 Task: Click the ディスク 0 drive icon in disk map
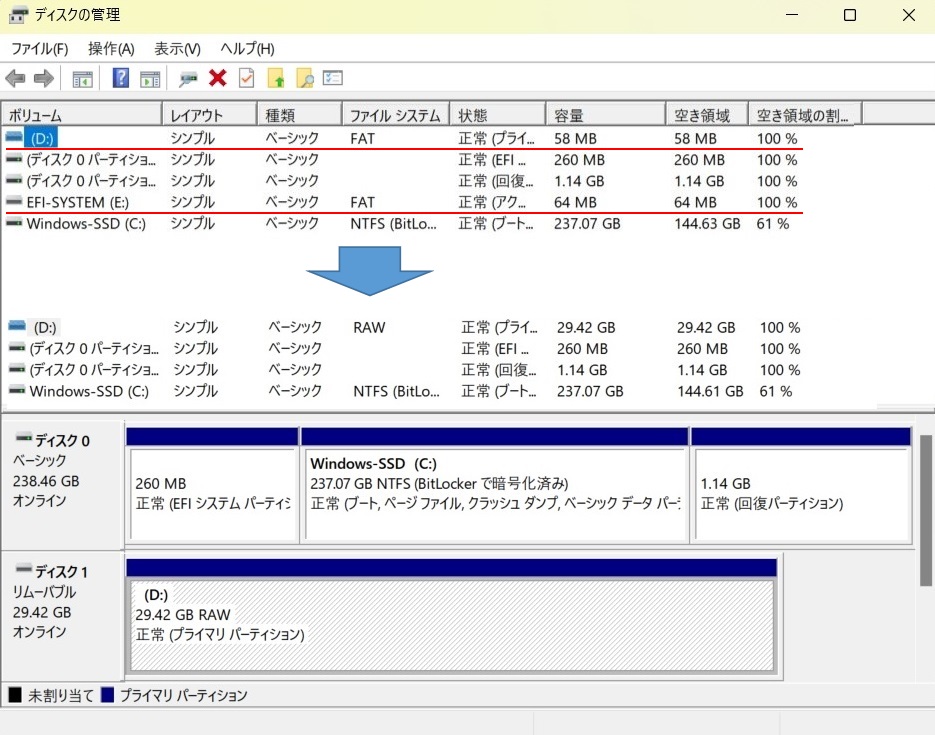[24, 438]
